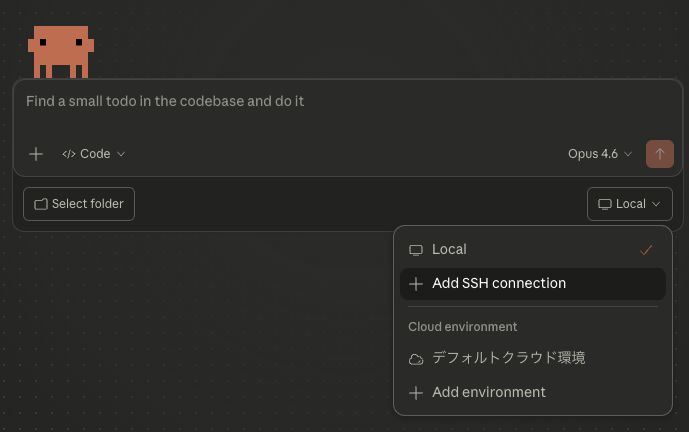Click the plus attachment icon in prompt box
The width and height of the screenshot is (689, 432).
36,154
